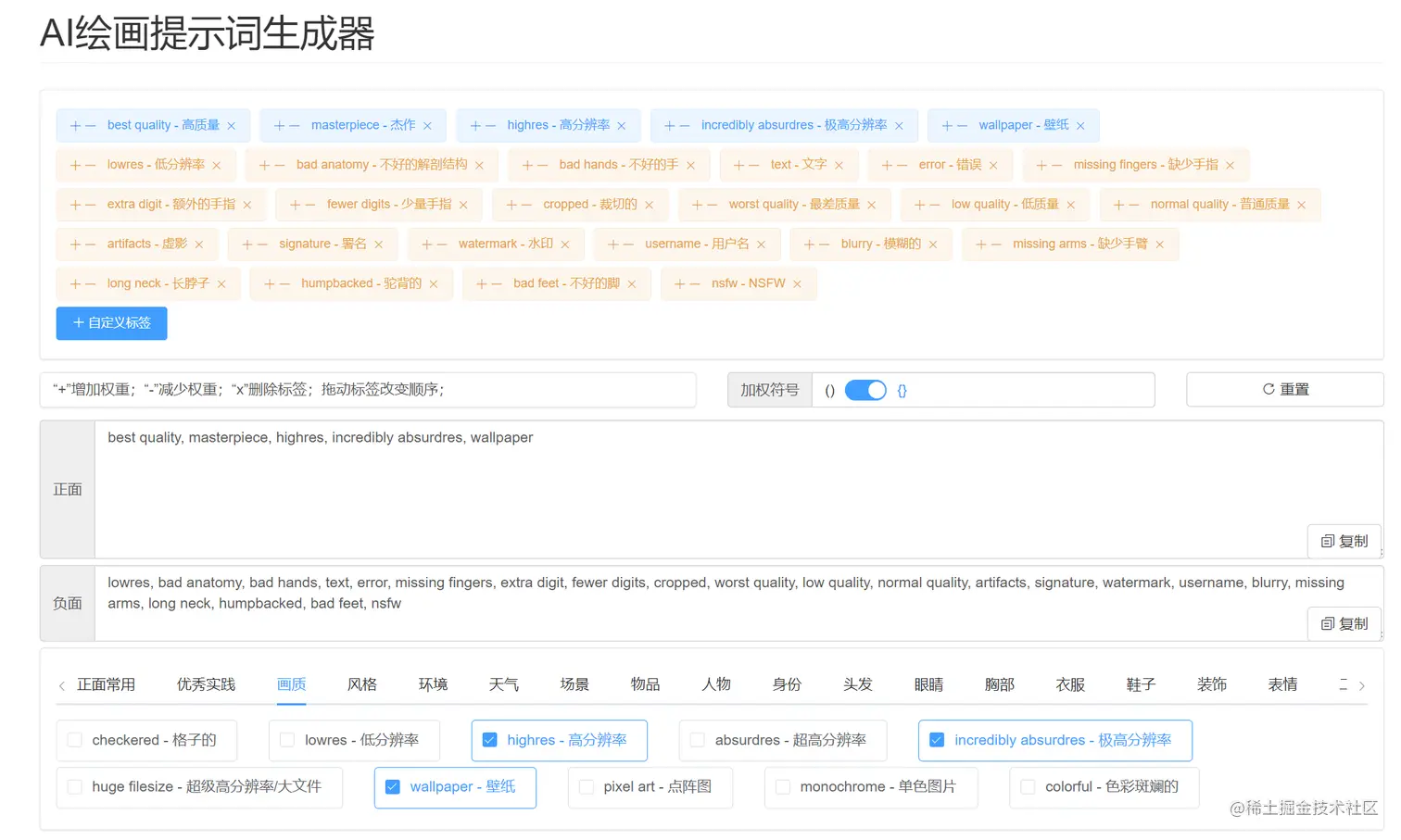Delete the long neck tag
The image size is (1401, 840).
tap(221, 285)
